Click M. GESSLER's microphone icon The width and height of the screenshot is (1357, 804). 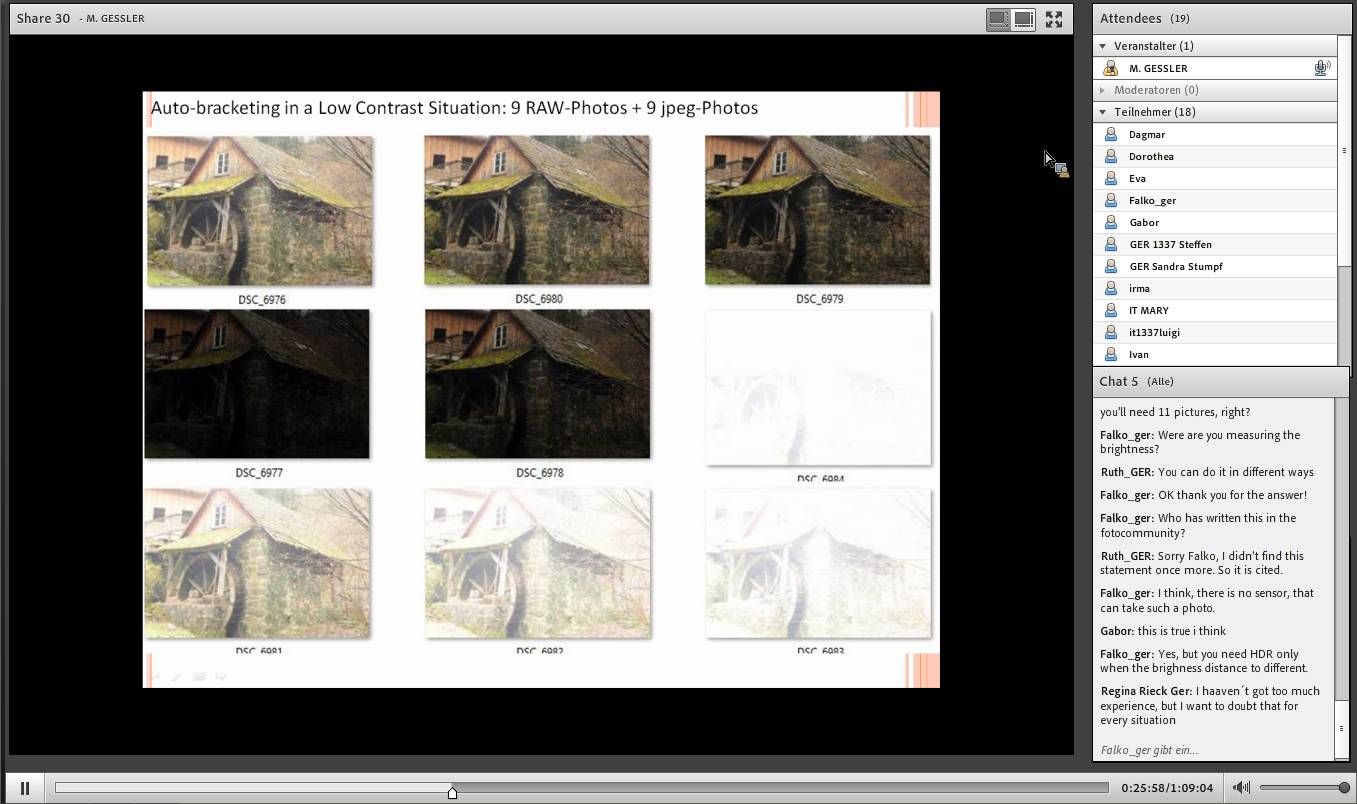click(1321, 68)
